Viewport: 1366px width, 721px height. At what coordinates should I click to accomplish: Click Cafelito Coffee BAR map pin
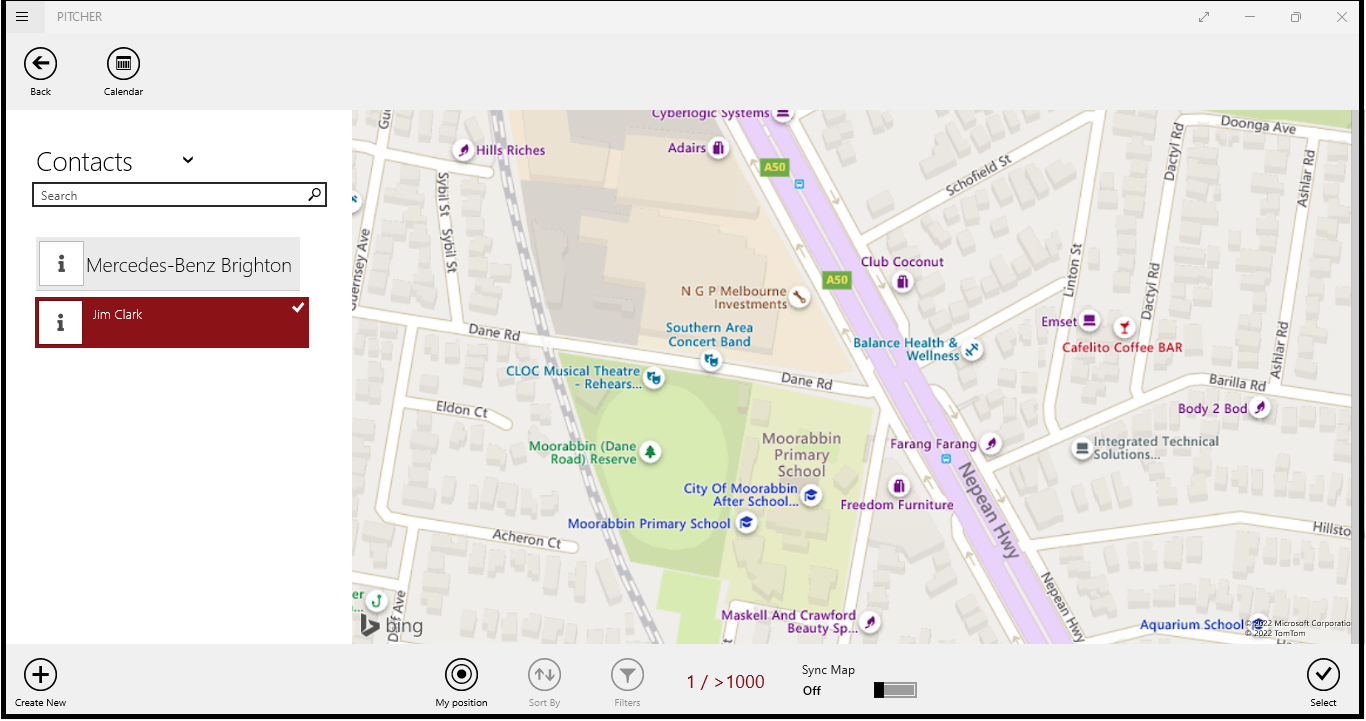[x=1125, y=327]
